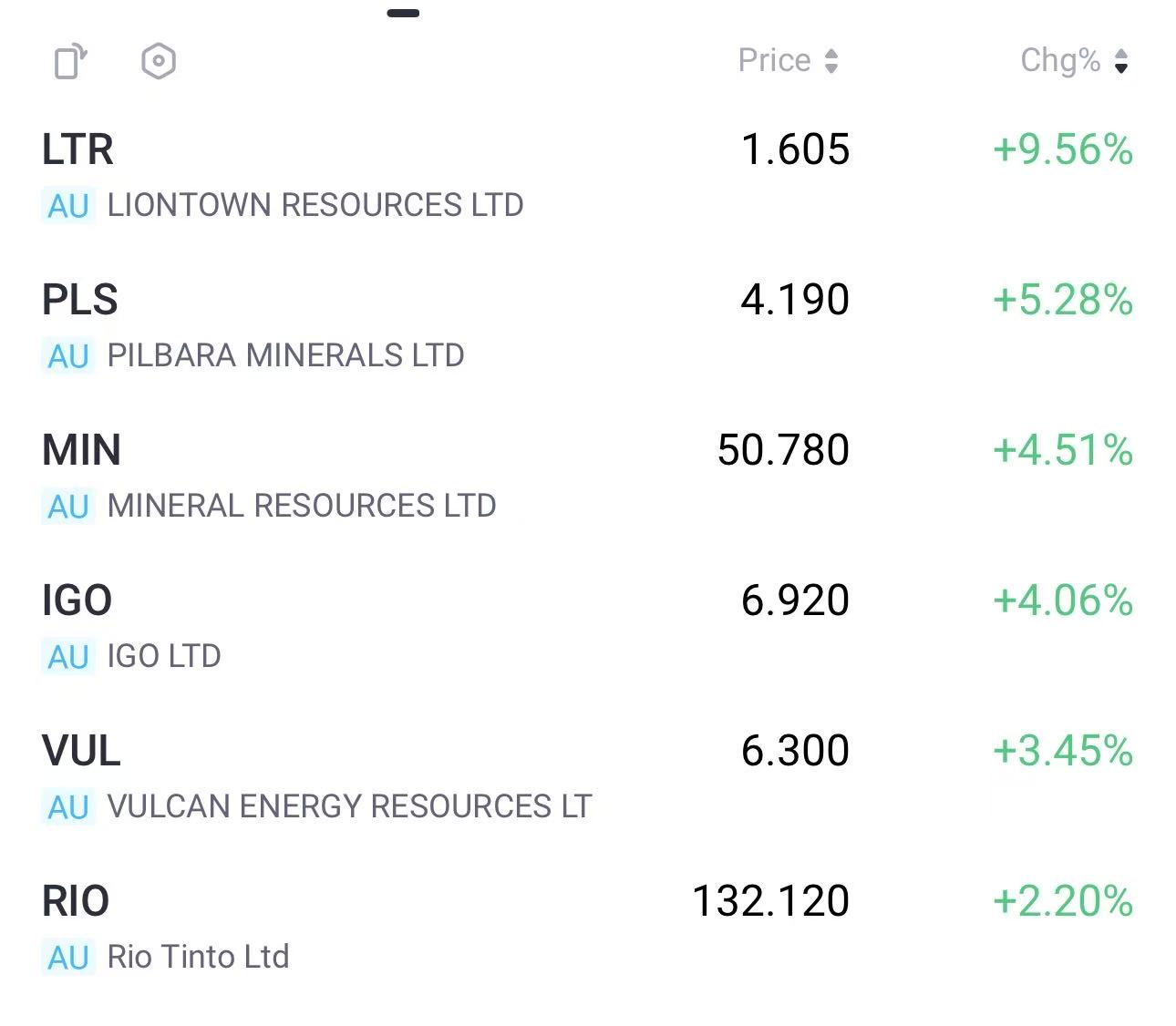Click the +4.51% change for MIN

coord(1062,450)
